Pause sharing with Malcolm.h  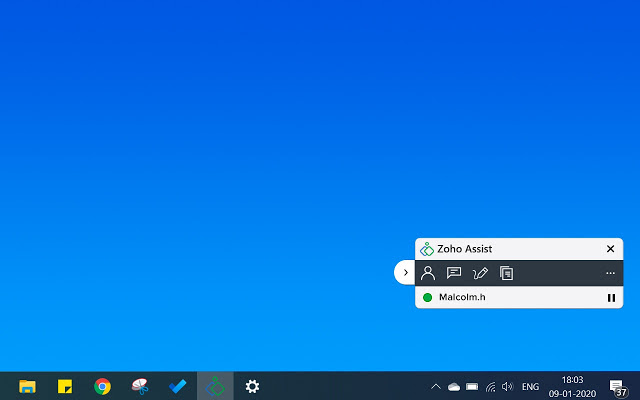(611, 298)
